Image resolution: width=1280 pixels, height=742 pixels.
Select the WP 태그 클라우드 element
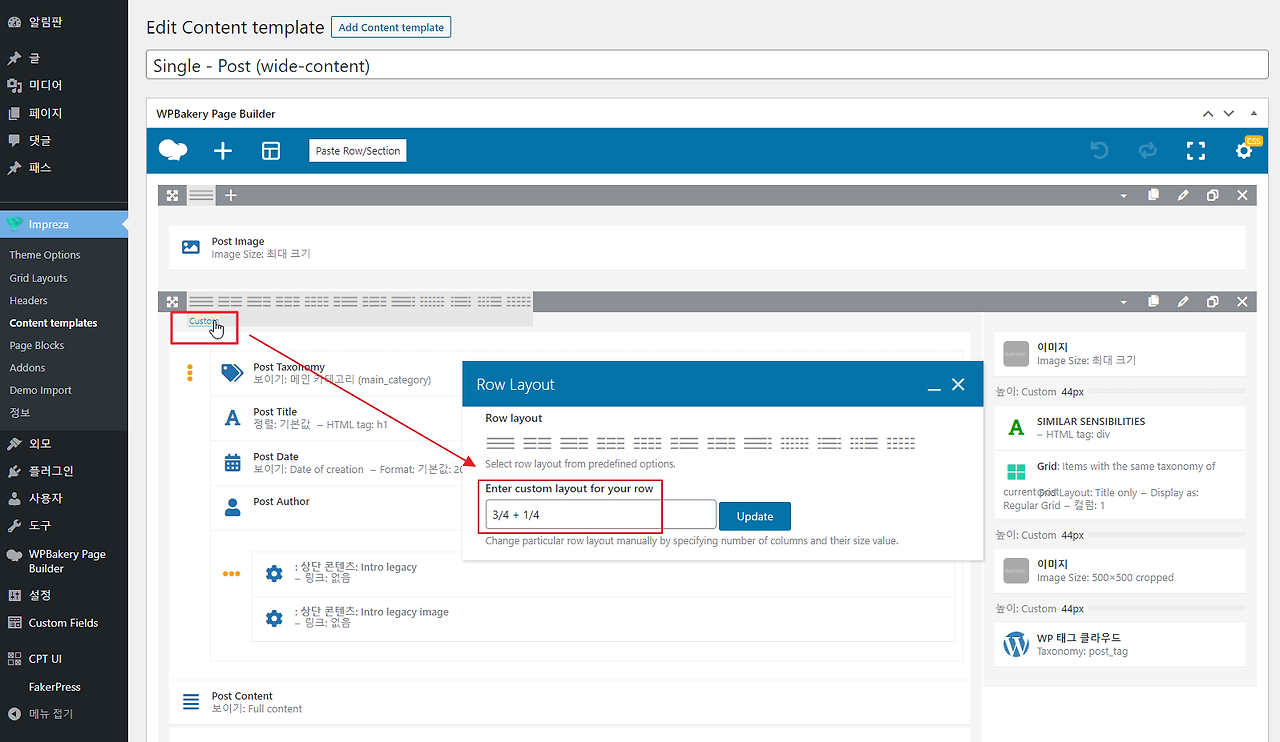1120,644
